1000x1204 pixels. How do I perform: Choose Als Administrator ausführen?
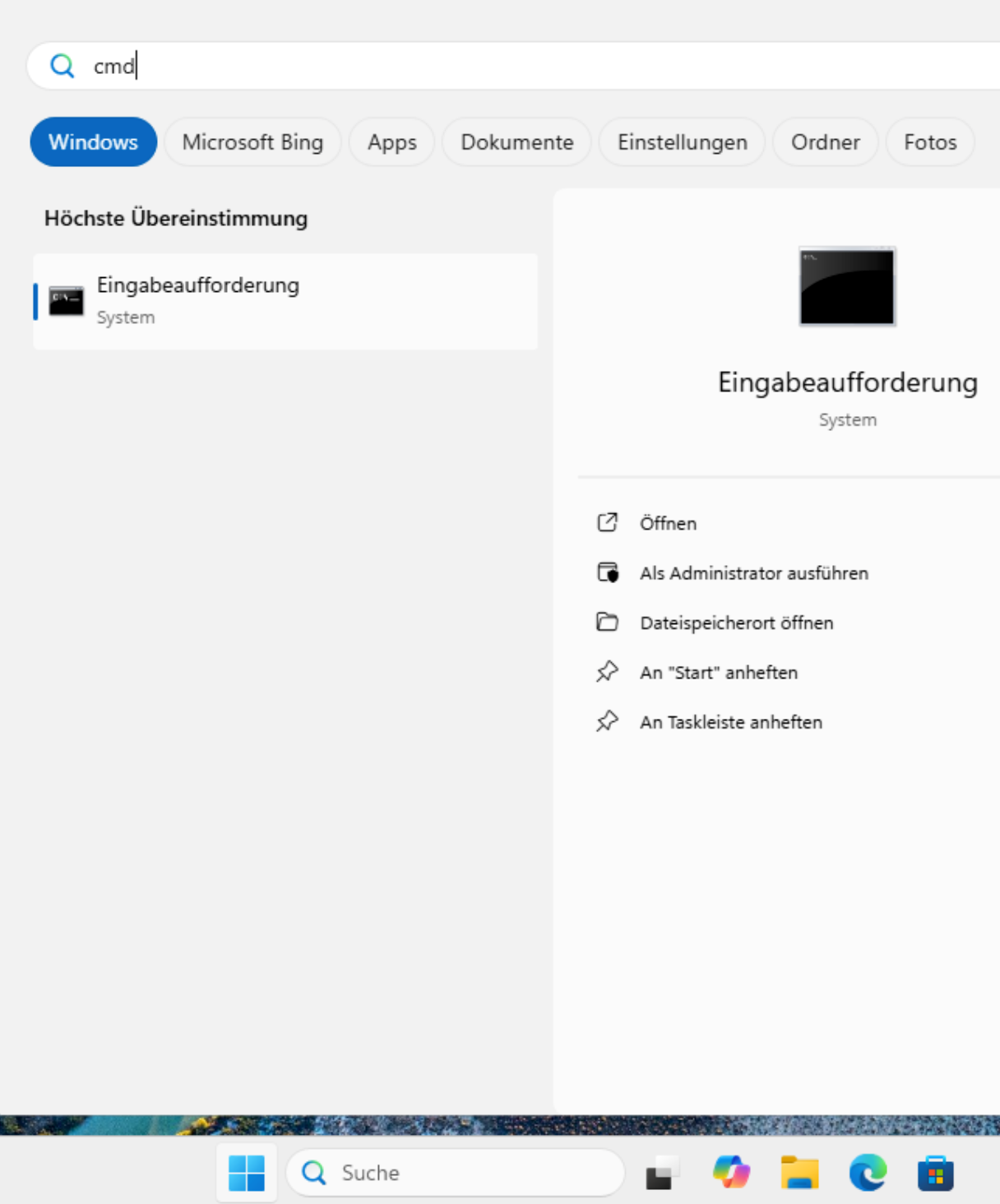pos(753,573)
